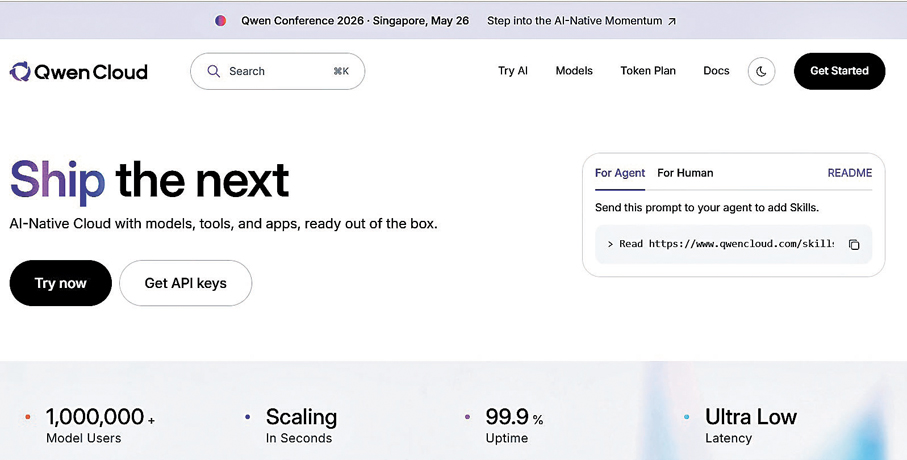Open the Docs navigation item
Viewport: 907px width, 460px height.
716,71
